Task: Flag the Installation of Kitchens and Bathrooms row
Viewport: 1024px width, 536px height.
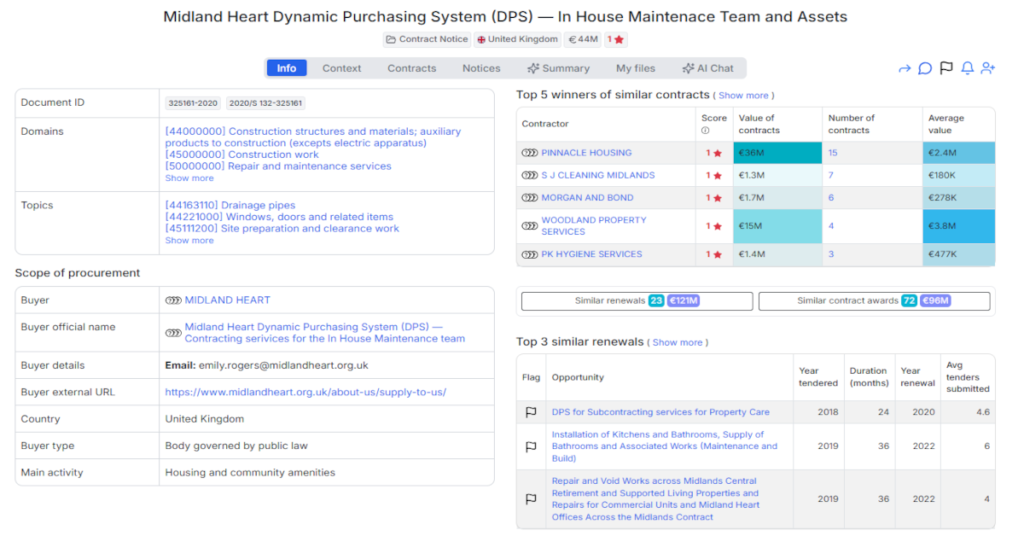Action: click(x=531, y=447)
